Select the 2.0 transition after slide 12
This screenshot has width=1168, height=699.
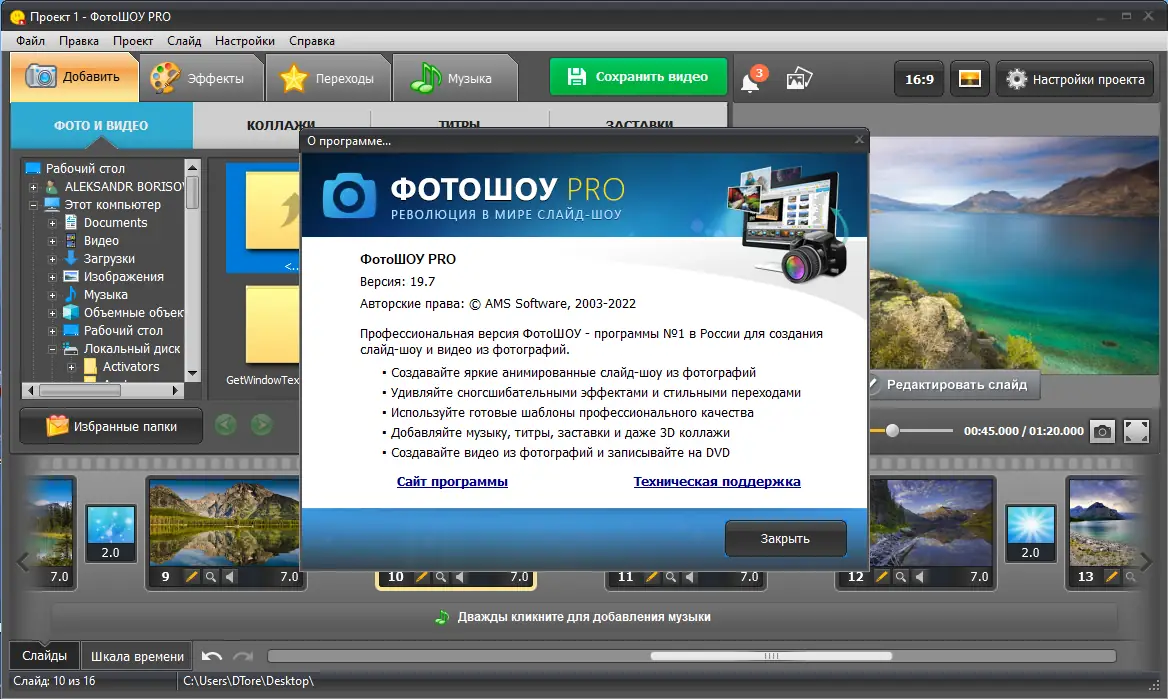click(x=1030, y=534)
